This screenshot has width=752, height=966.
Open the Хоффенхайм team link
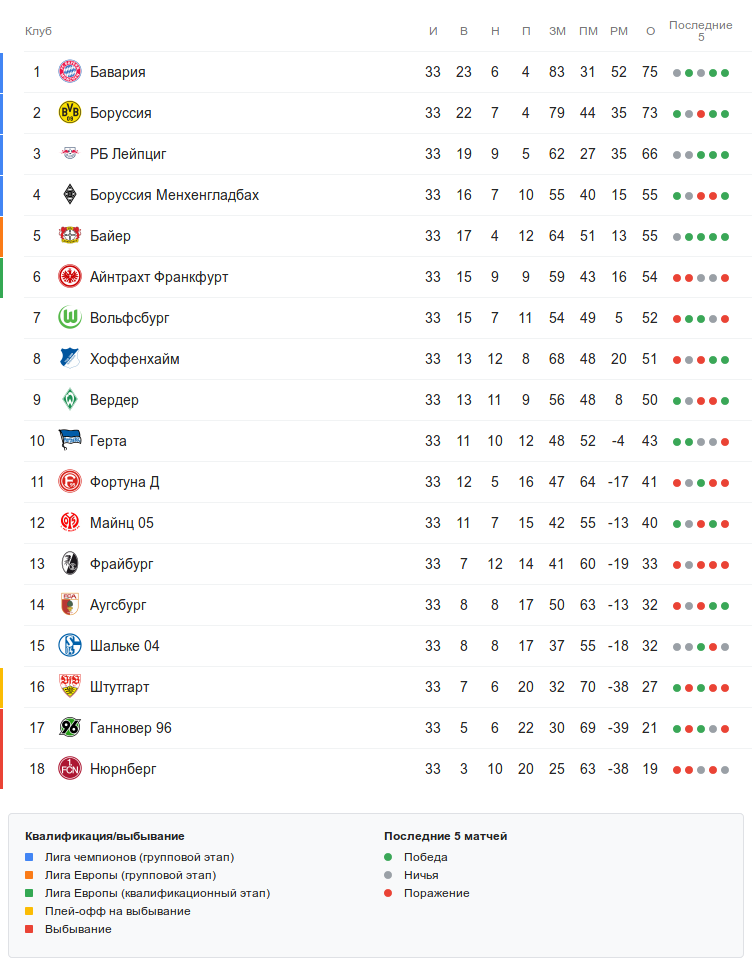click(135, 359)
